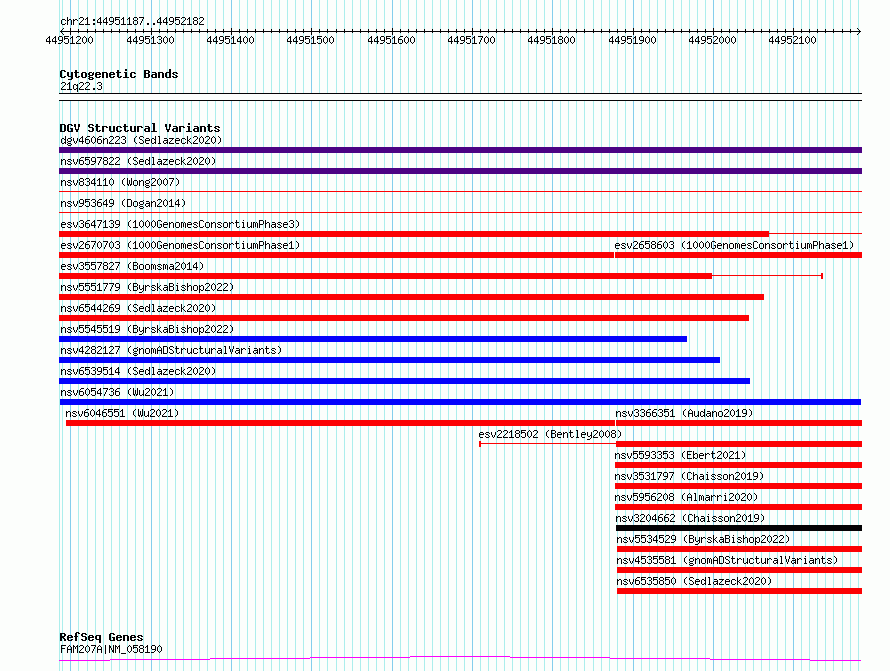Select esv3557827 (Boomsma2014) variant label
The height and width of the screenshot is (671, 890).
(x=132, y=266)
